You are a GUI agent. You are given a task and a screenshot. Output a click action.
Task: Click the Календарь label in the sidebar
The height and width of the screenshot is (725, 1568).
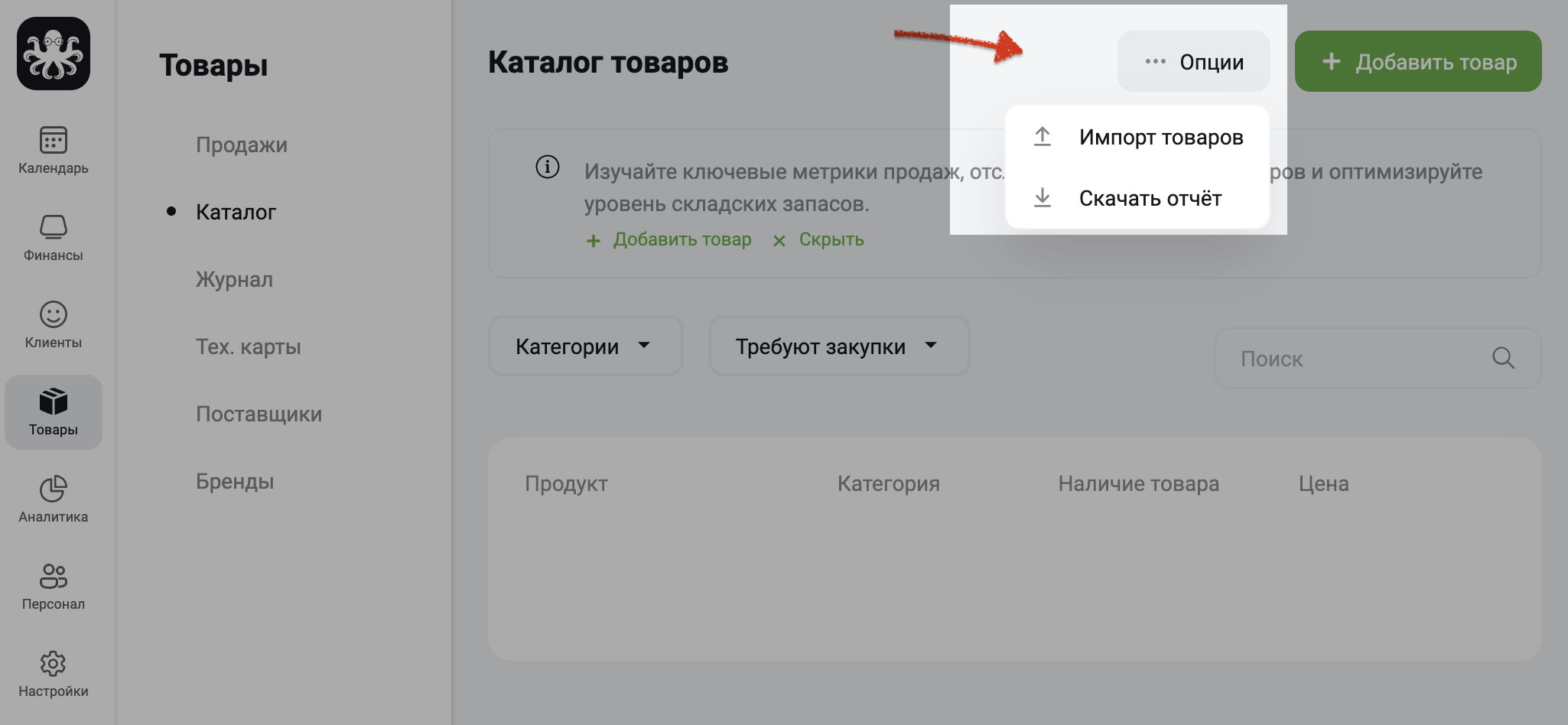coord(54,168)
